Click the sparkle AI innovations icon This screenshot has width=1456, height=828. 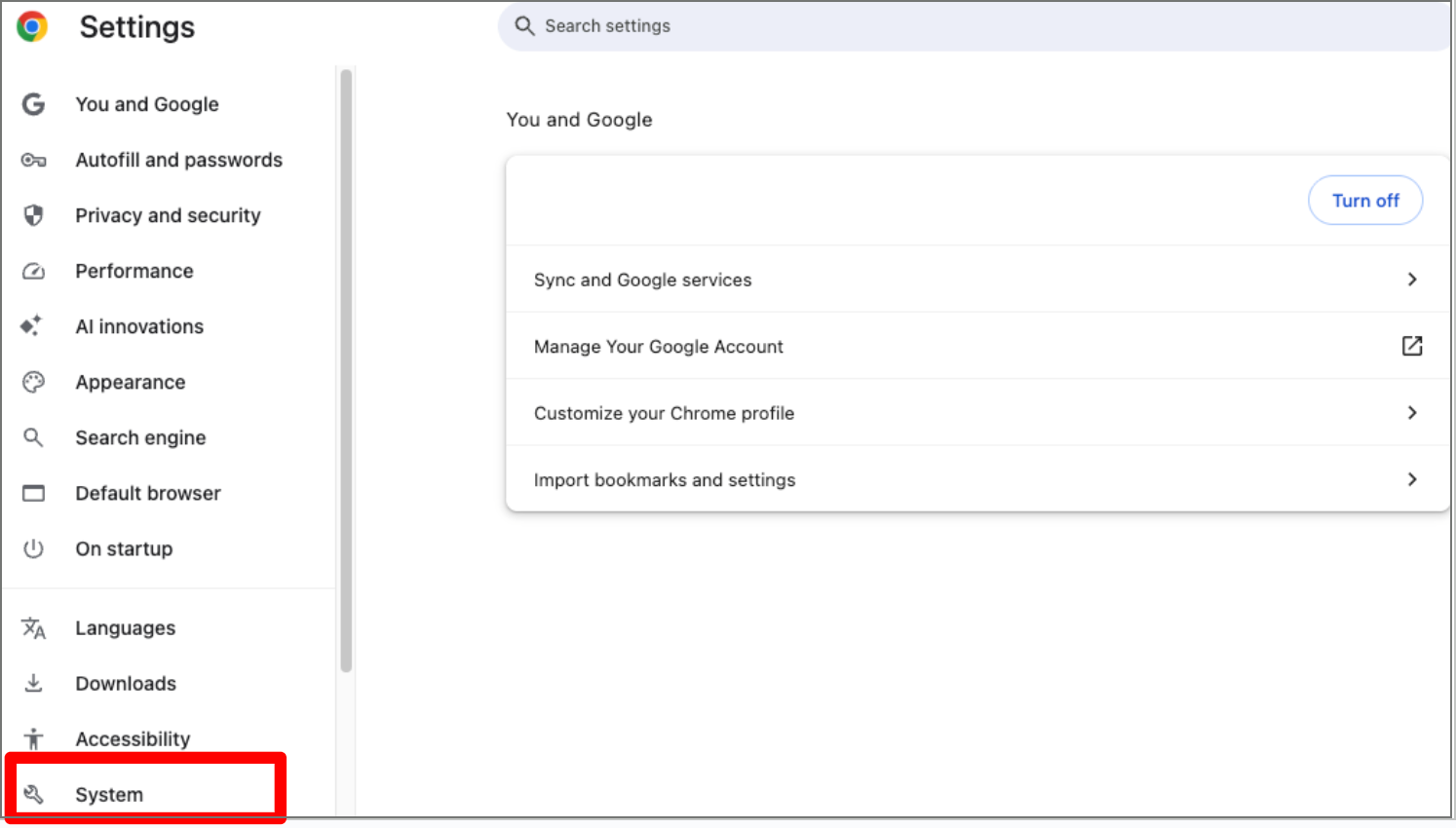pyautogui.click(x=31, y=326)
